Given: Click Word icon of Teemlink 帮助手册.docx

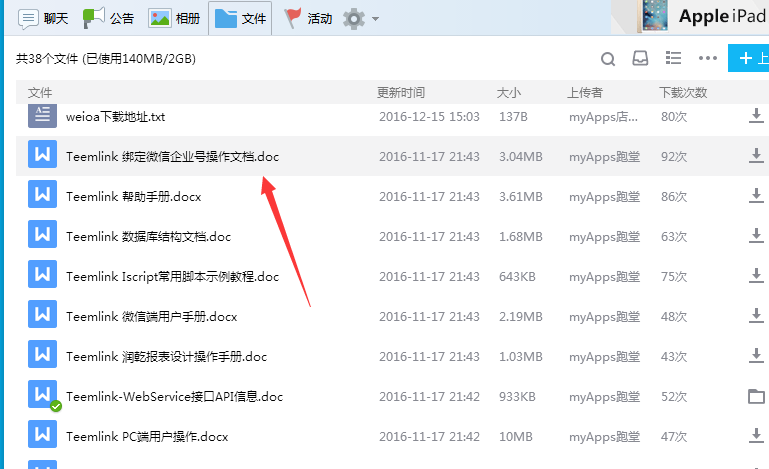Looking at the screenshot, I should [x=42, y=194].
